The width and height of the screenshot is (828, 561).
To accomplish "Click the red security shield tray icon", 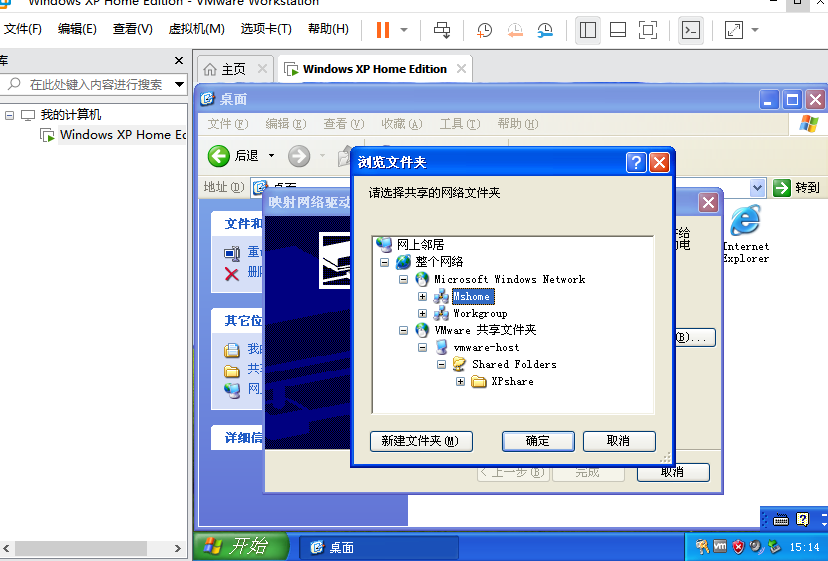I will [738, 547].
